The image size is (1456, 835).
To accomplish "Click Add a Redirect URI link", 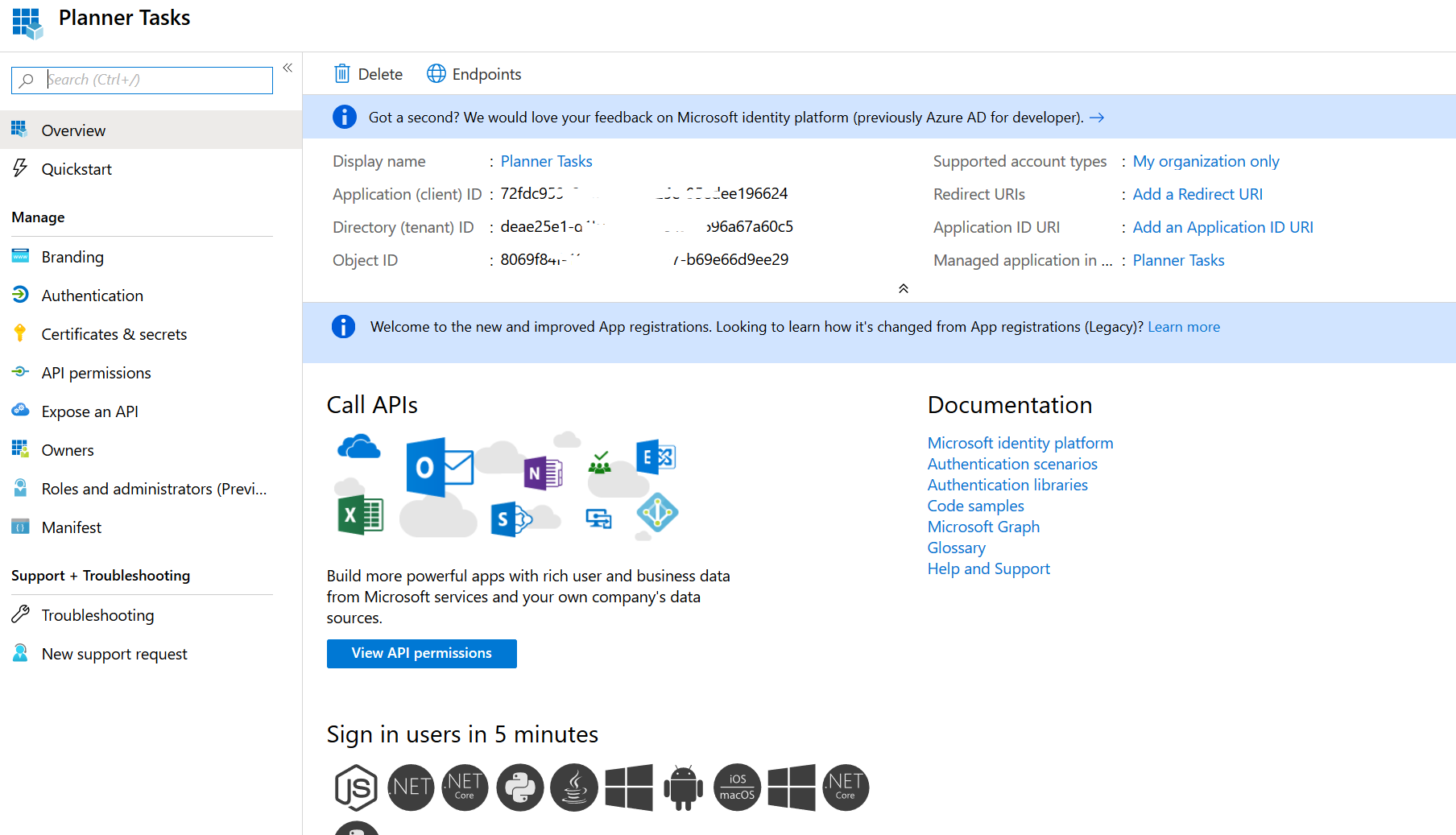I will coord(1197,194).
